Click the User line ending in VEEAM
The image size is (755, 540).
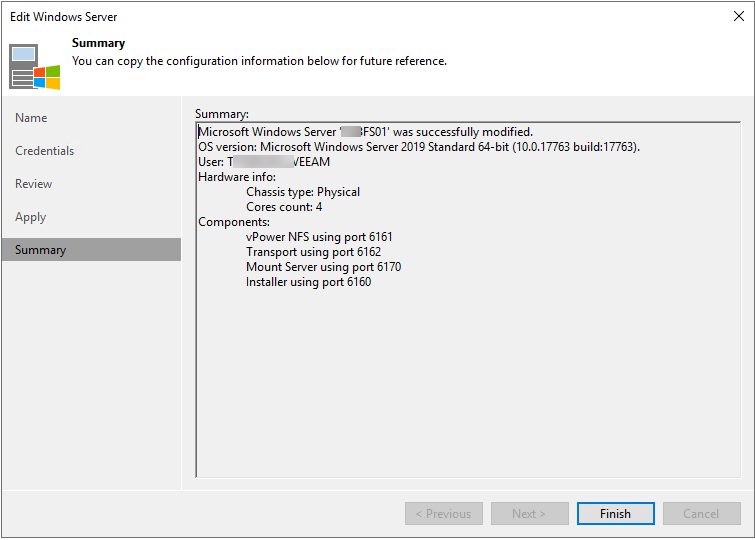[x=264, y=162]
